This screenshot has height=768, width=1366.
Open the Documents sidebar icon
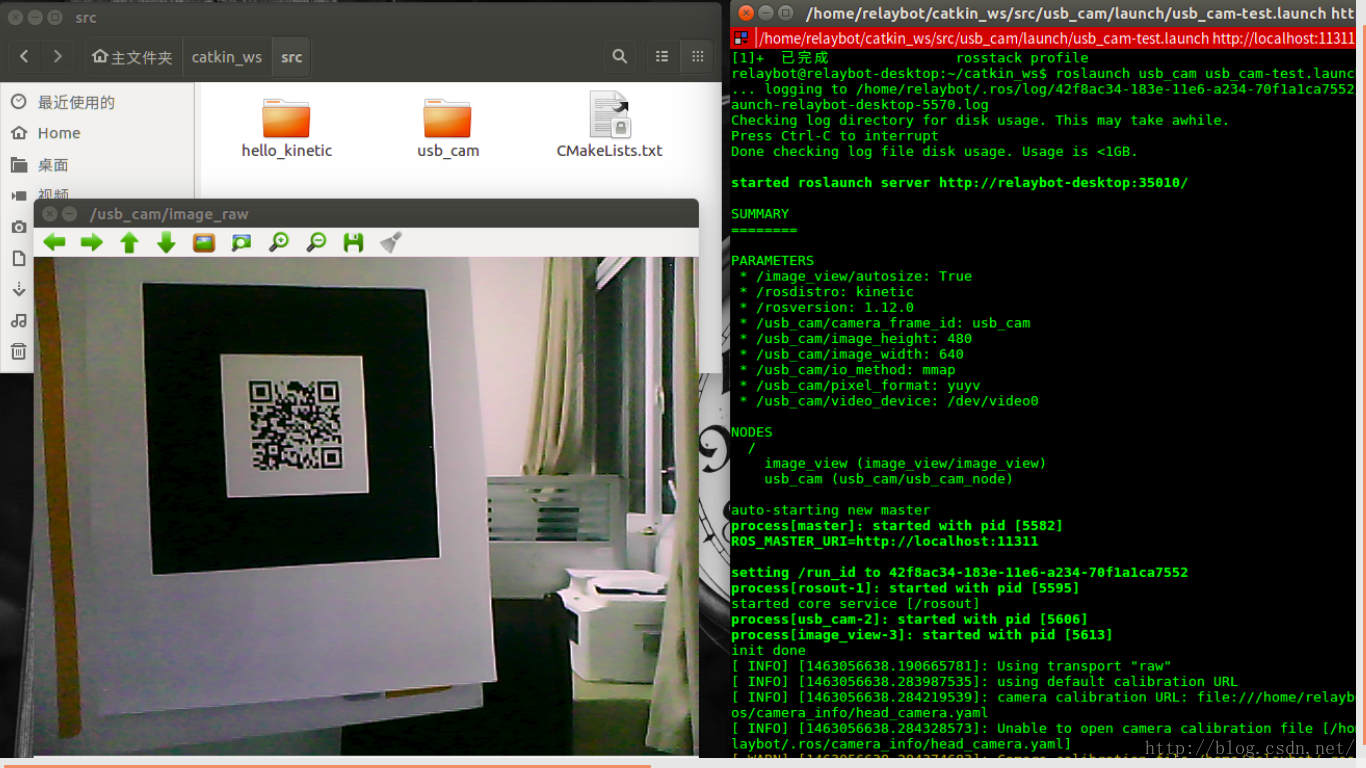[x=18, y=258]
